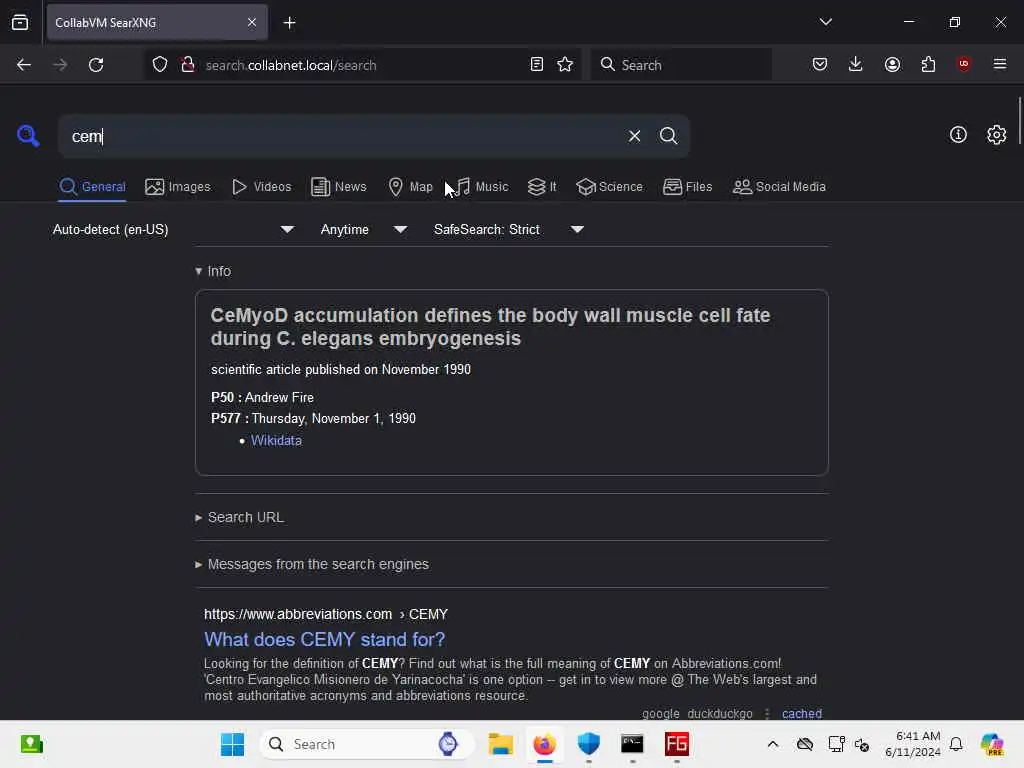Screen dimensions: 1024x768
Task: Open the SearXNG about info icon
Action: tap(958, 135)
